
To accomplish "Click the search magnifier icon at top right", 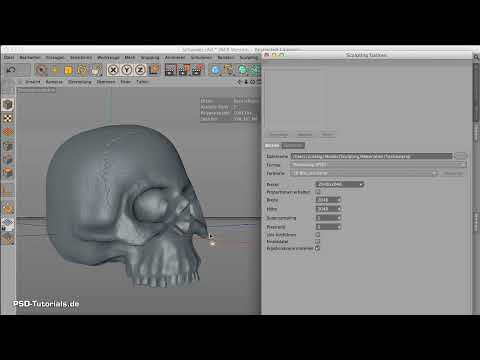I will (x=476, y=58).
